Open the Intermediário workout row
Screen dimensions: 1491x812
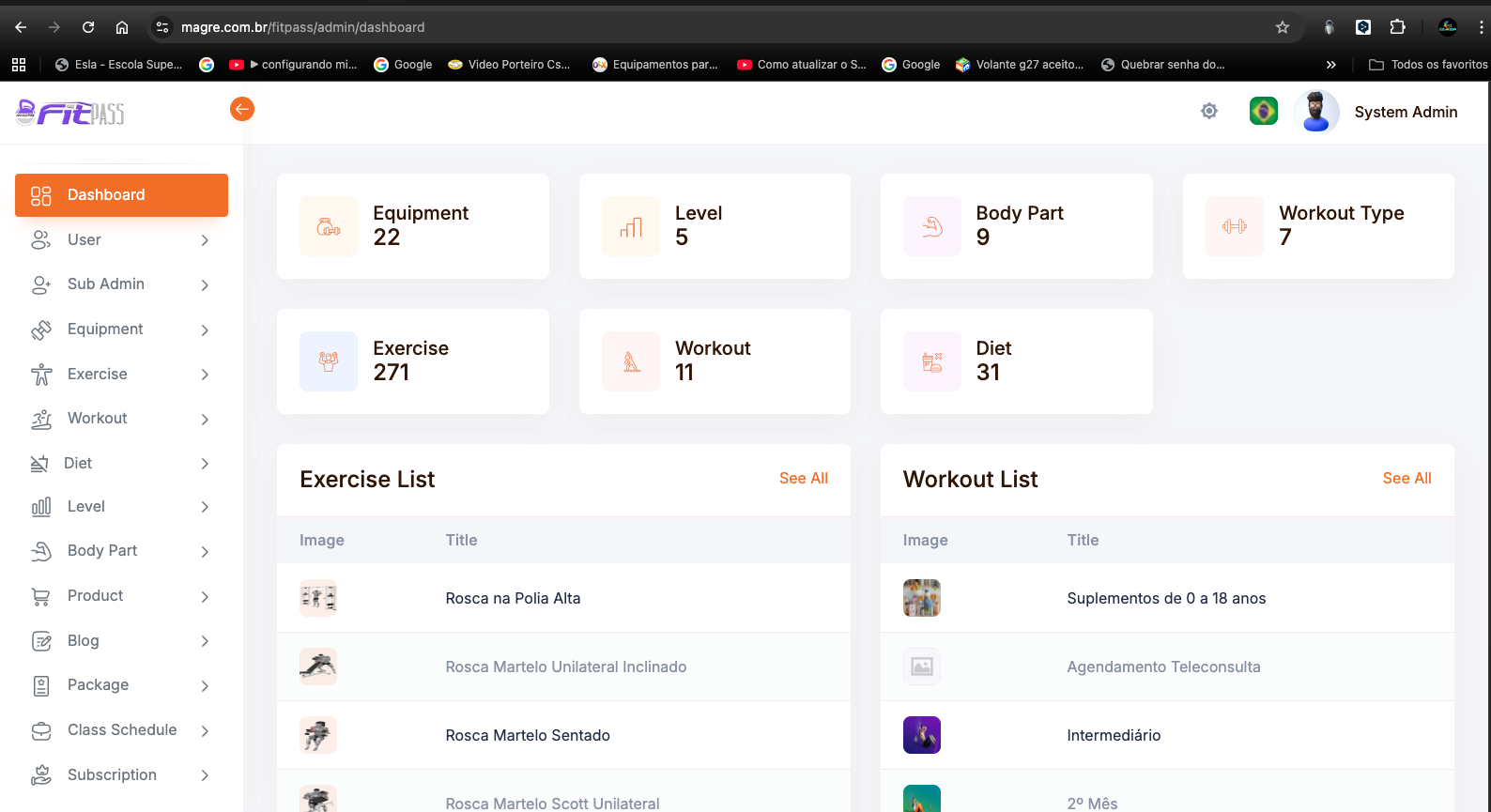point(1114,735)
